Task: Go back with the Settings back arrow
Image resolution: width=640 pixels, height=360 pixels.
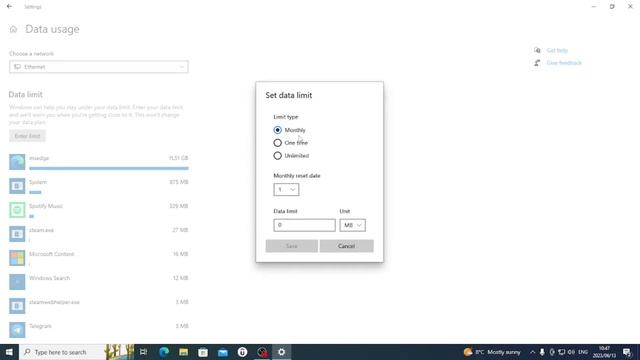Action: 9,7
